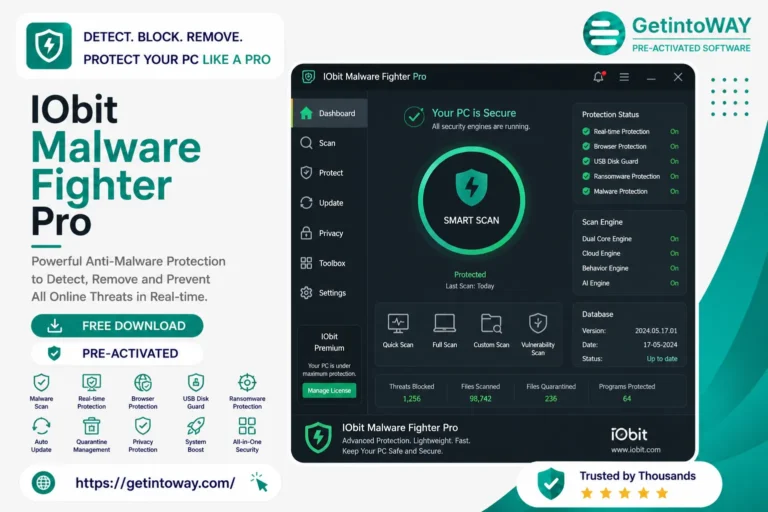Toggle USB Disk Guard On status
Screen dimensions: 768x512
coord(674,161)
